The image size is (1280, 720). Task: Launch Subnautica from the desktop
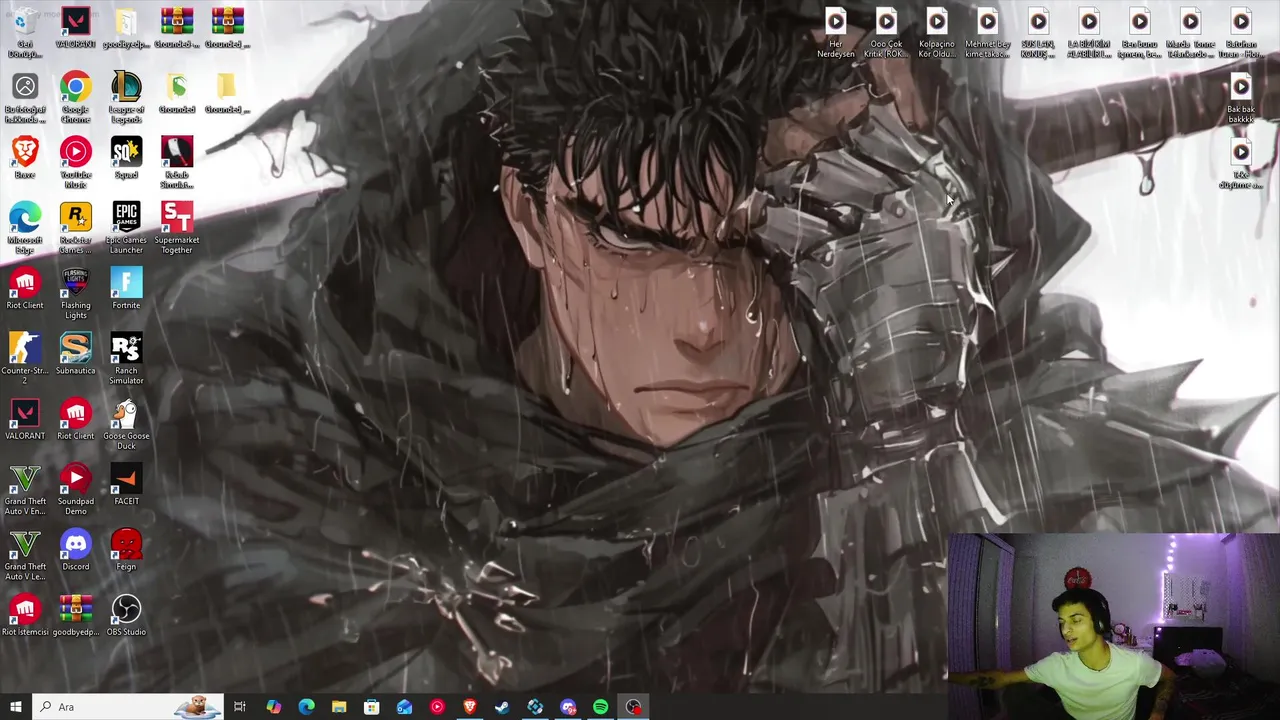pyautogui.click(x=75, y=354)
